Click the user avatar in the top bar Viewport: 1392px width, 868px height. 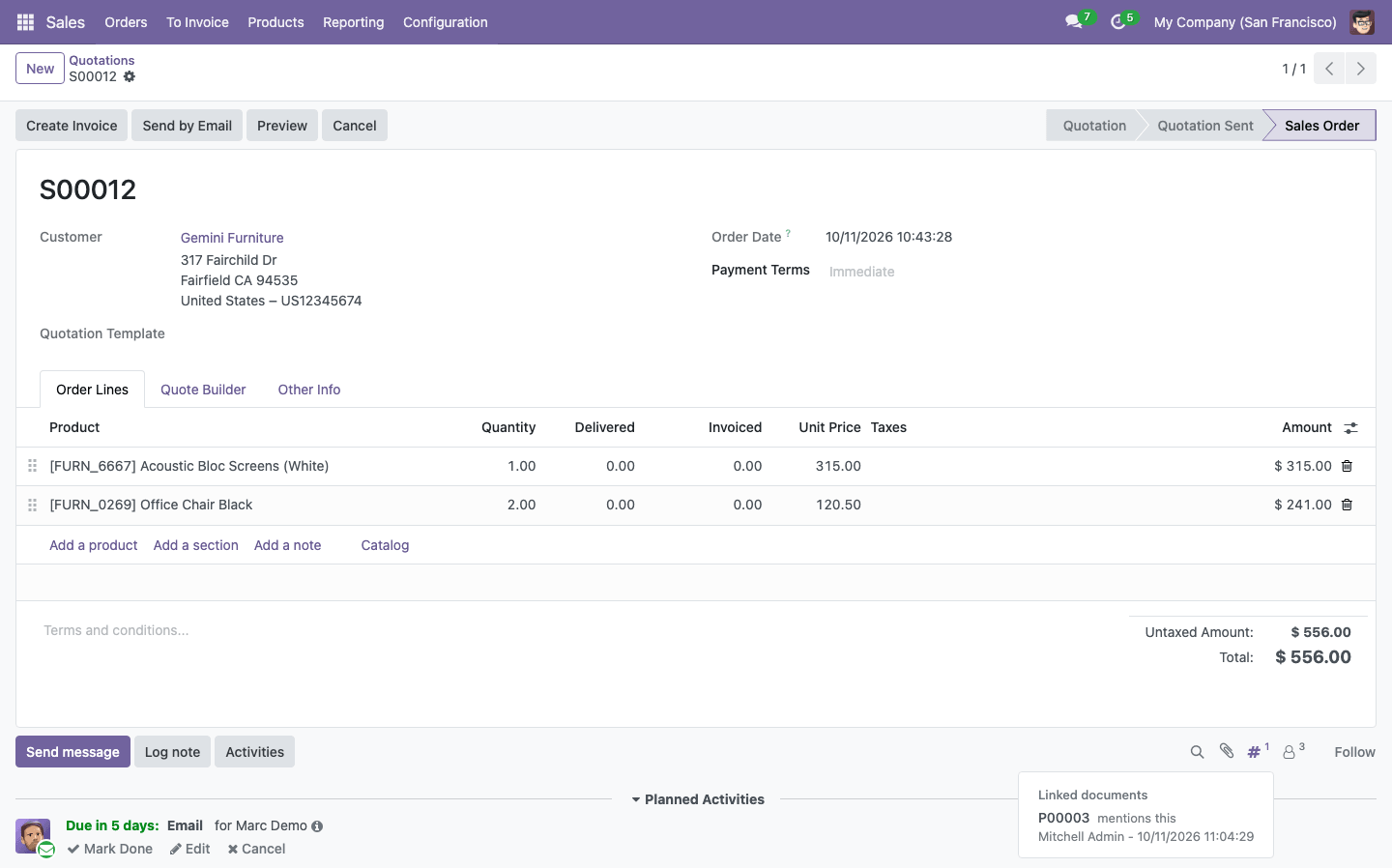click(x=1362, y=22)
